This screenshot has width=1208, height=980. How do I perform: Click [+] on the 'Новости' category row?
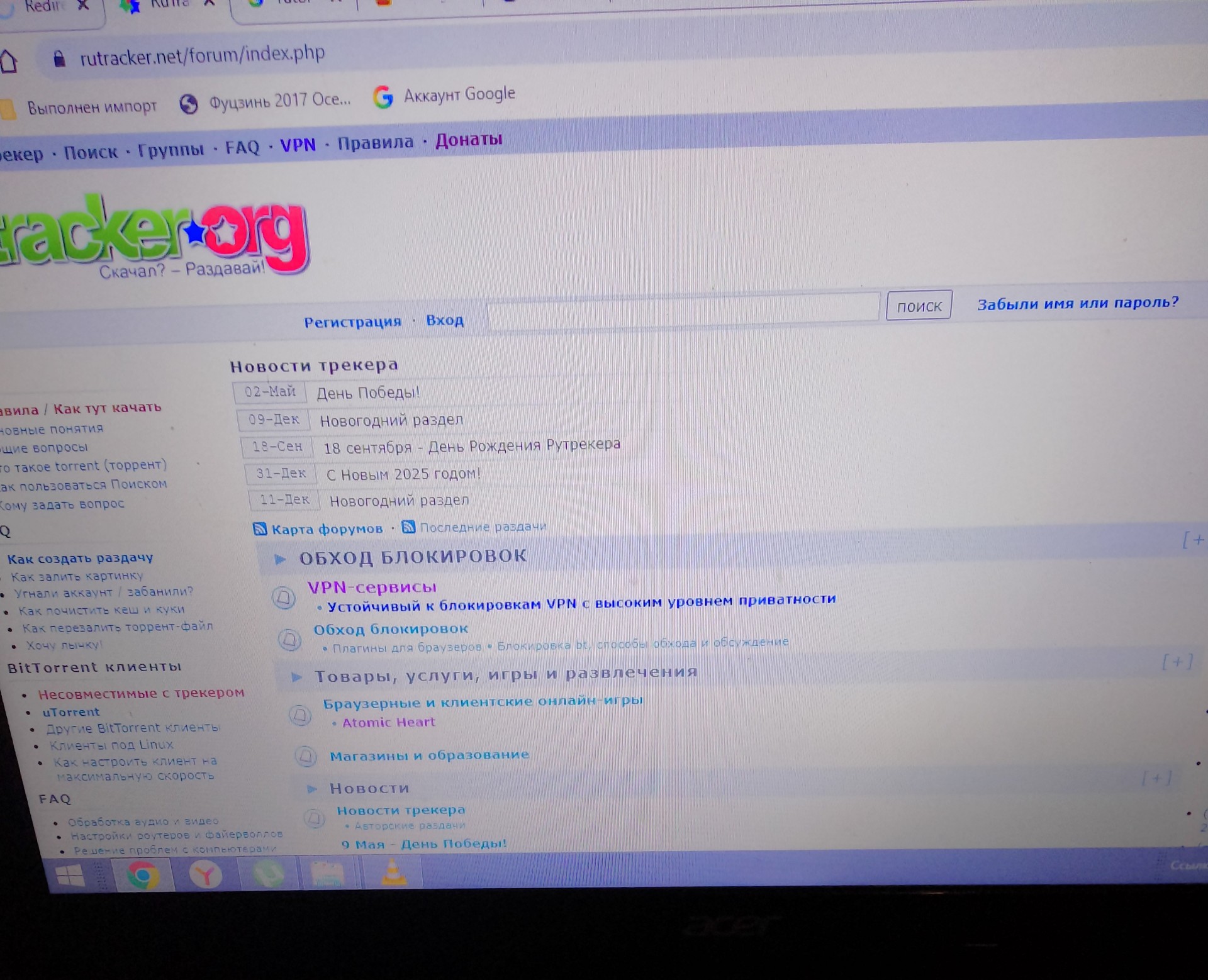click(x=1157, y=778)
